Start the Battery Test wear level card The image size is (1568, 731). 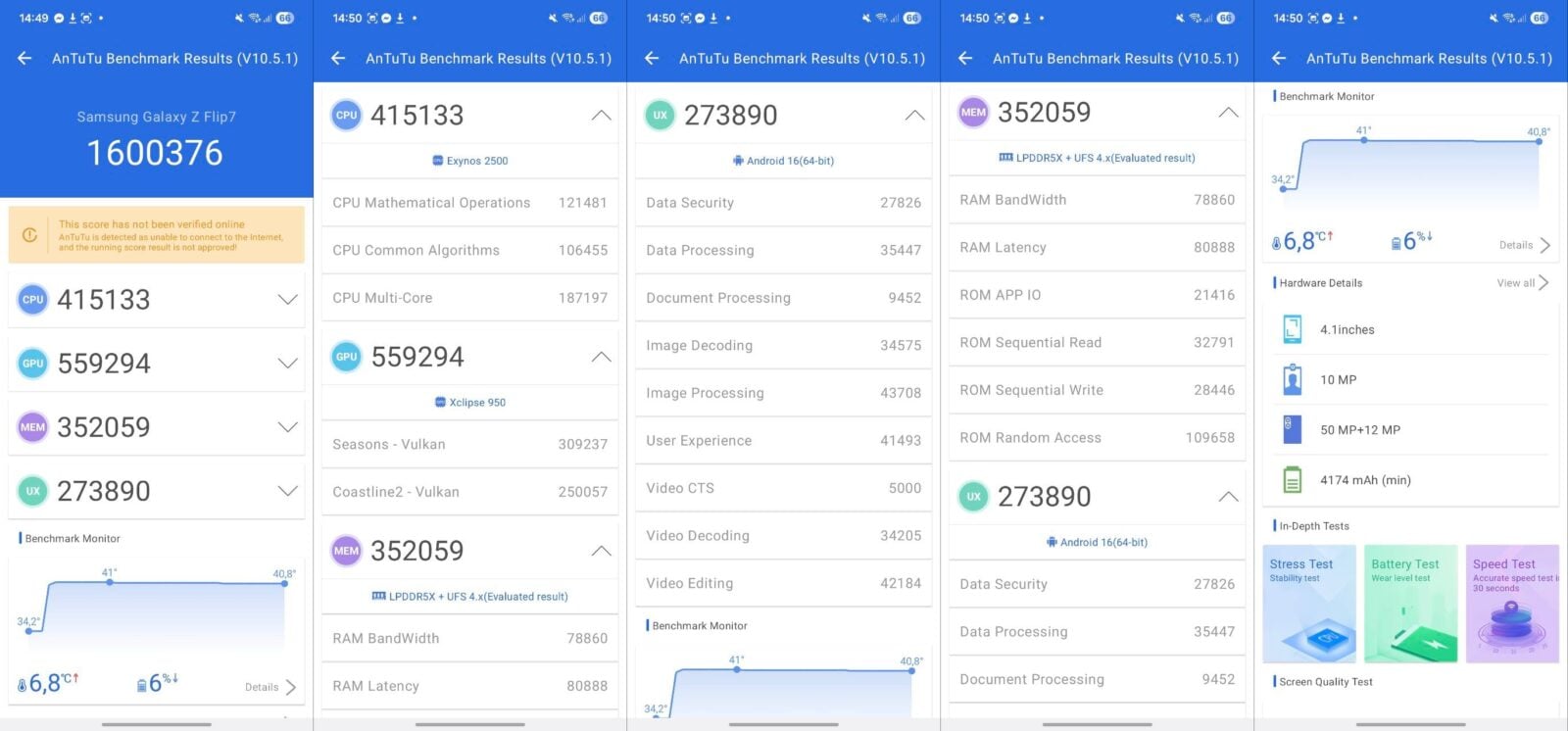[x=1411, y=604]
